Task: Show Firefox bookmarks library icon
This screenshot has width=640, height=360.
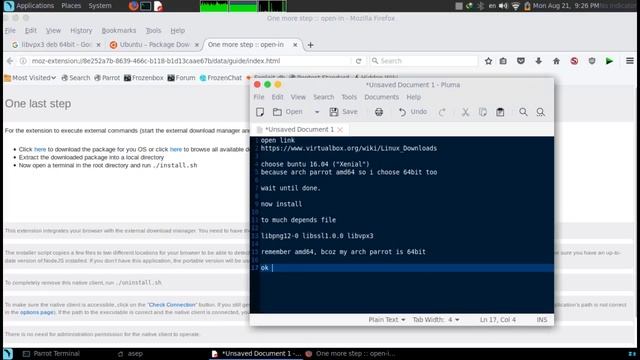Action: [x=503, y=61]
